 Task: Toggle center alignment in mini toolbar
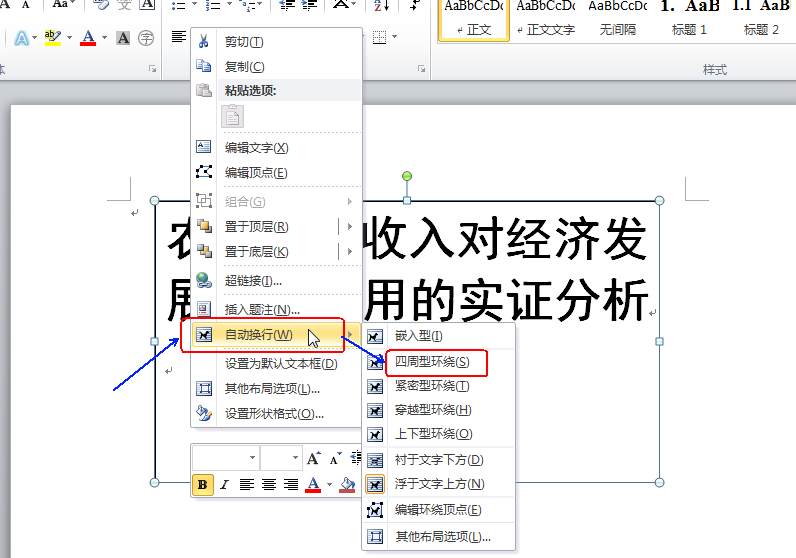click(x=269, y=485)
